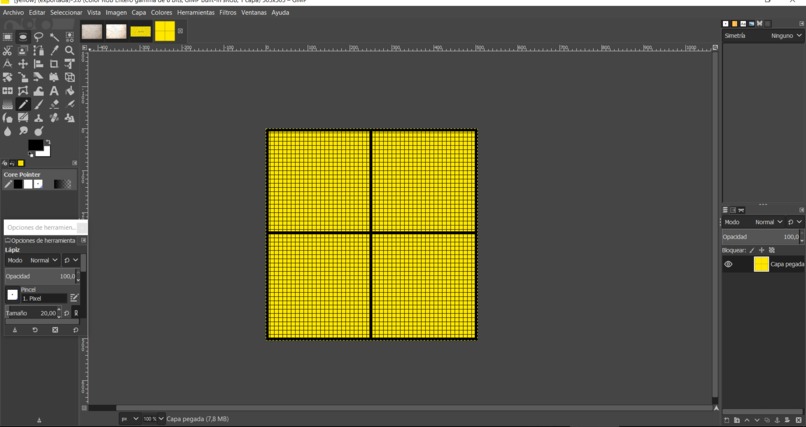The height and width of the screenshot is (427, 806).
Task: Open the Herramientas menu
Action: click(196, 12)
